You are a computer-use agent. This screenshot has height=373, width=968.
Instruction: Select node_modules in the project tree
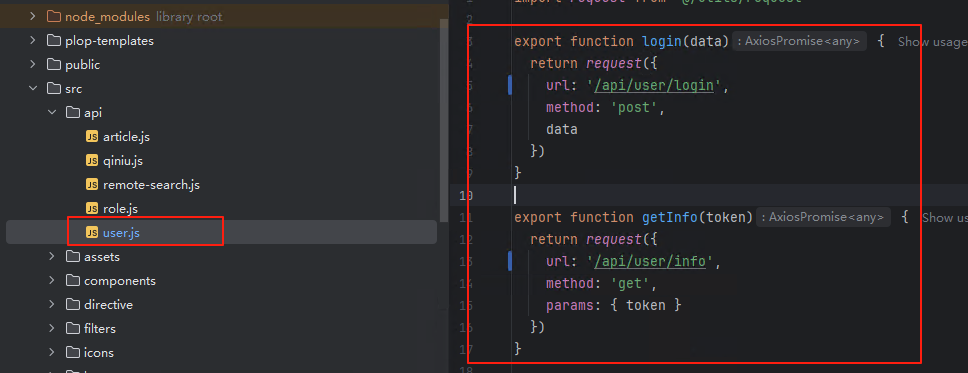pos(107,17)
